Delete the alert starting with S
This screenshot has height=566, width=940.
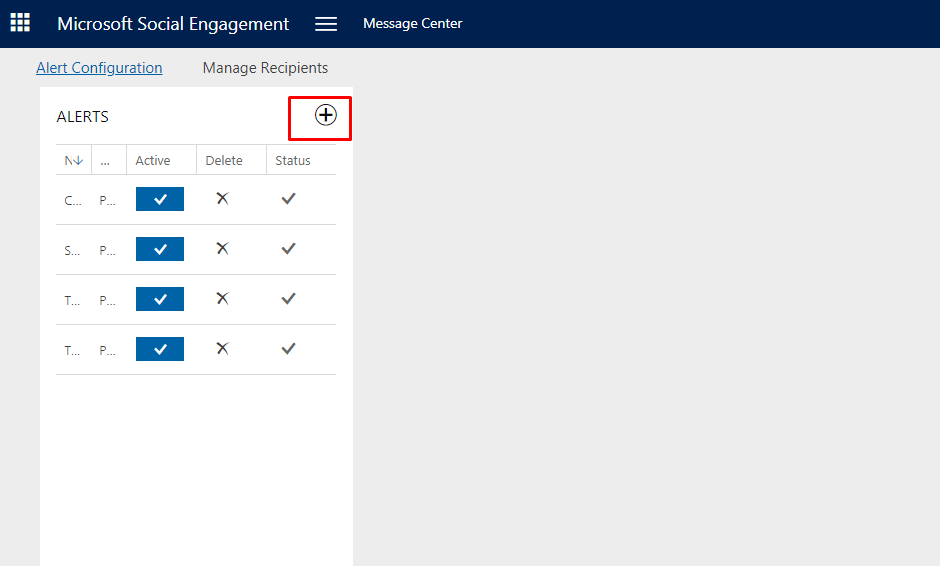(223, 248)
